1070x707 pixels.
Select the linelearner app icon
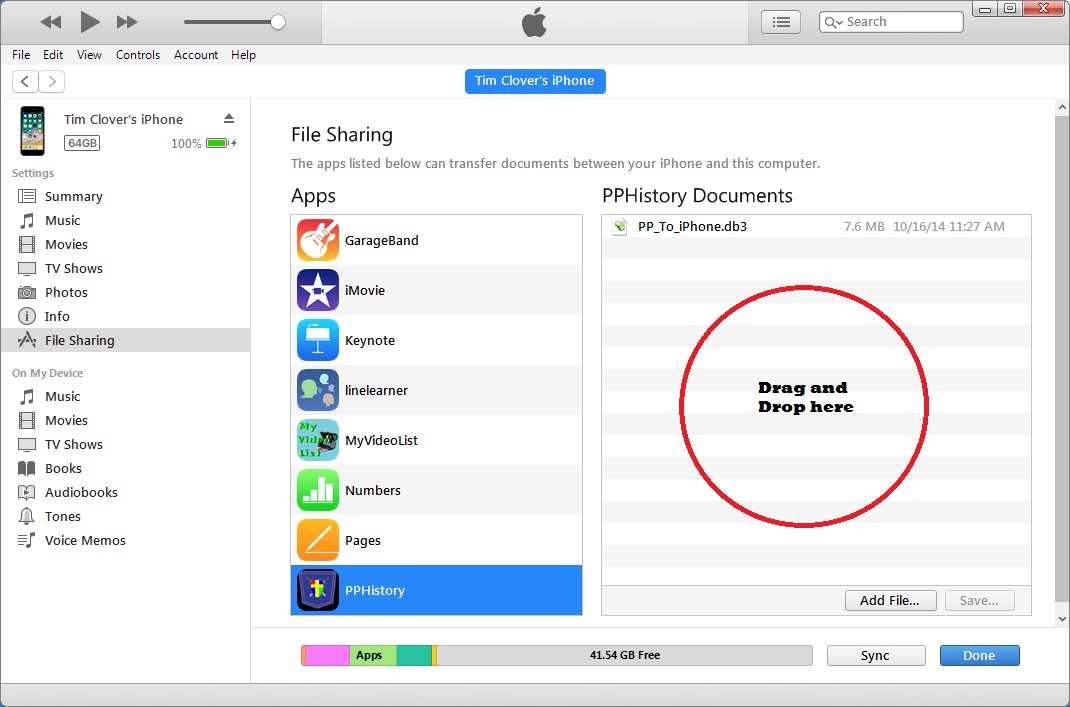click(318, 390)
